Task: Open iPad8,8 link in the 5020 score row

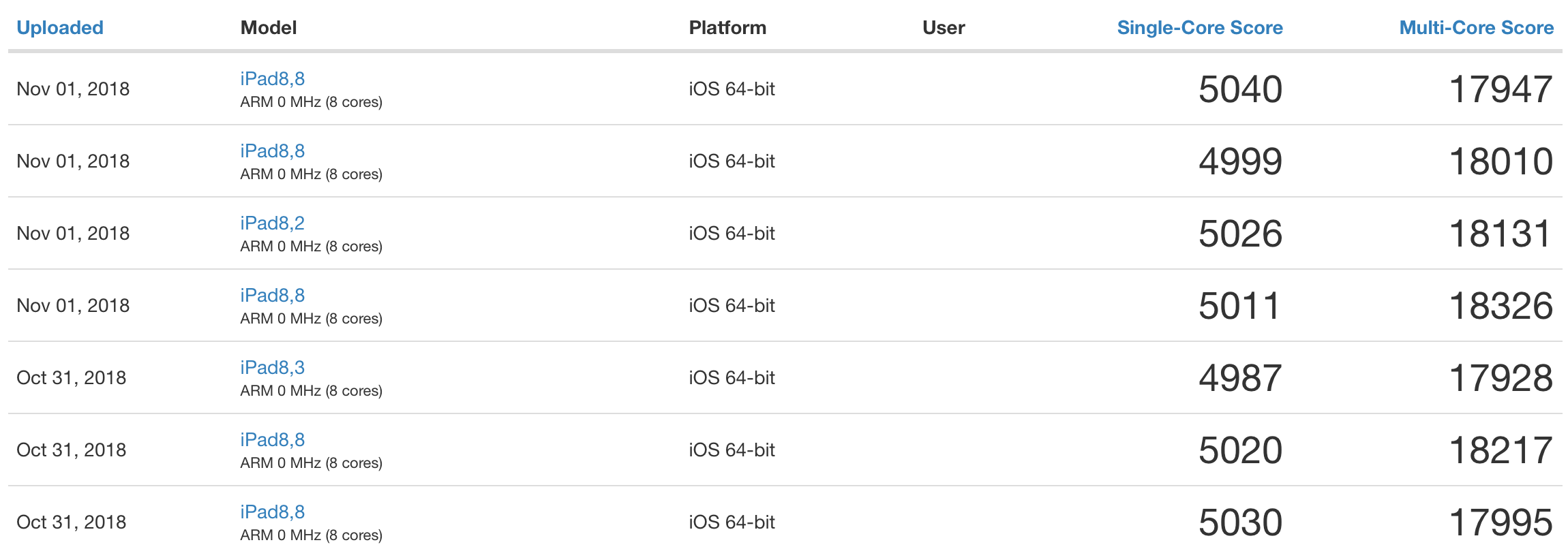Action: point(272,440)
